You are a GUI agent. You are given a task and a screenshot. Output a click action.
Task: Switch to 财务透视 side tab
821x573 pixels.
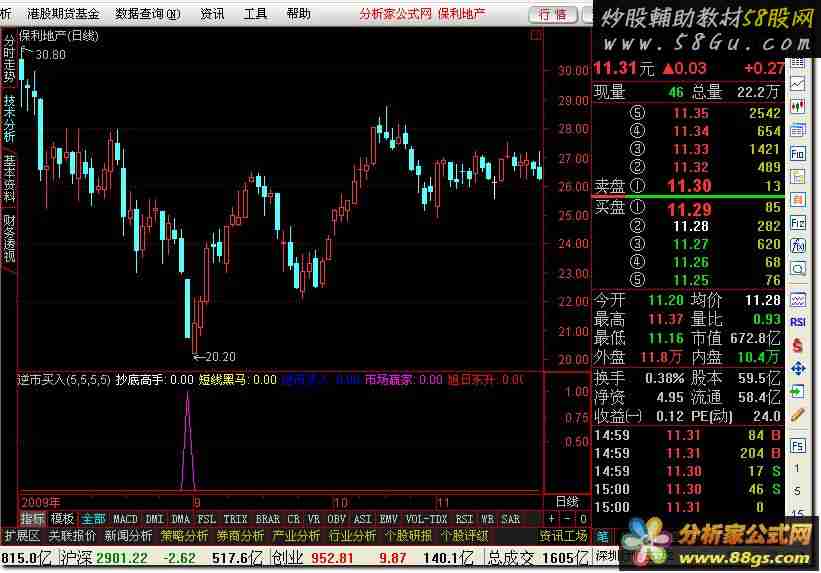[x=9, y=238]
